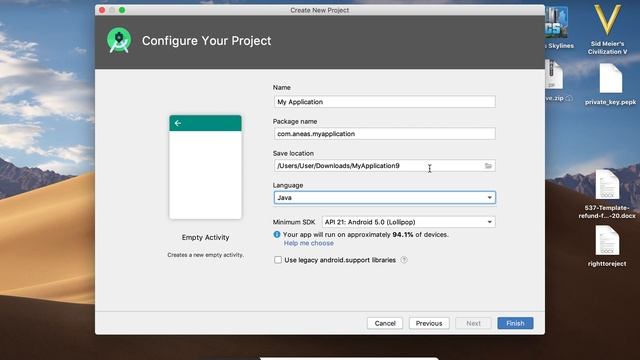Click the disabled Next button

coord(473,323)
